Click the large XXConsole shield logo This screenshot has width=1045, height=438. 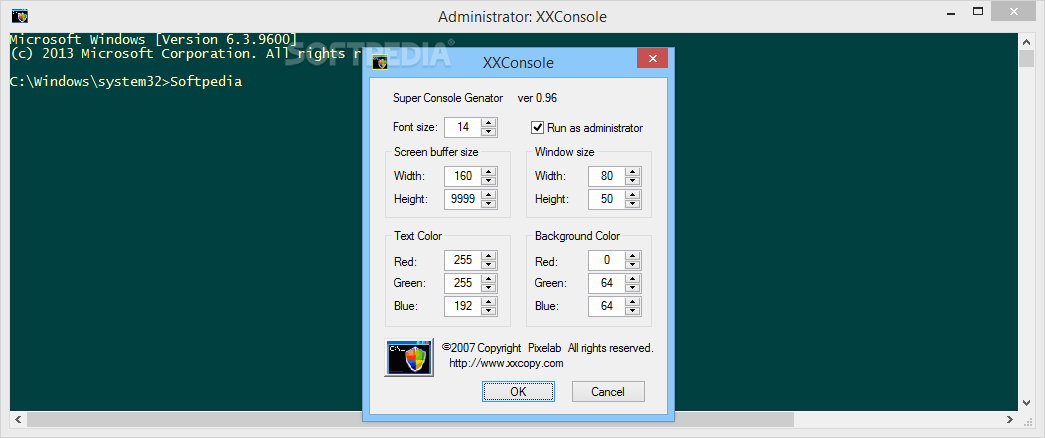coord(409,358)
